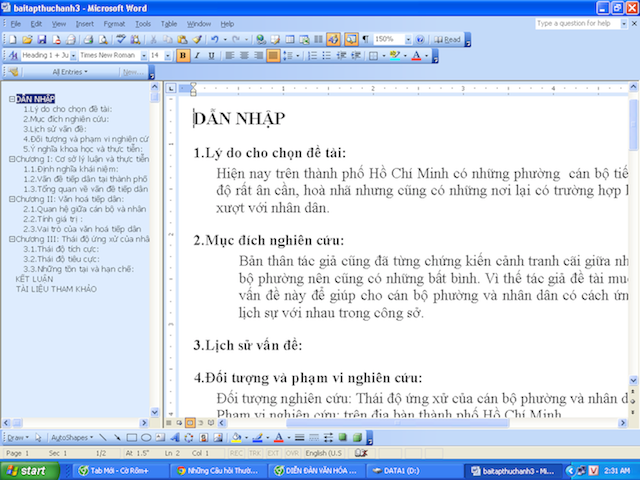Open the Table menu
Image resolution: width=640 pixels, height=480 pixels.
tap(169, 24)
